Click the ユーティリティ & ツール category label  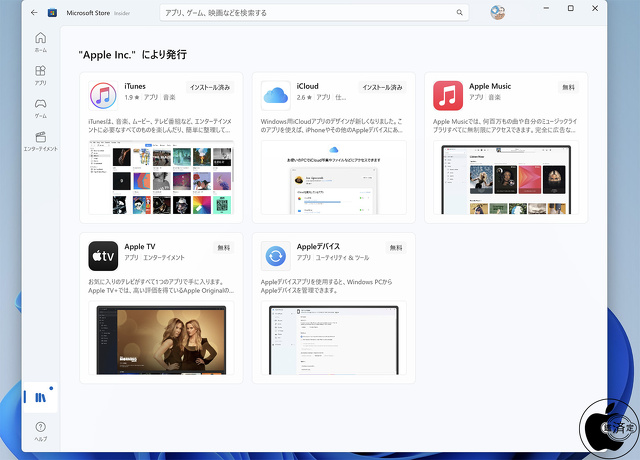pyautogui.click(x=342, y=258)
